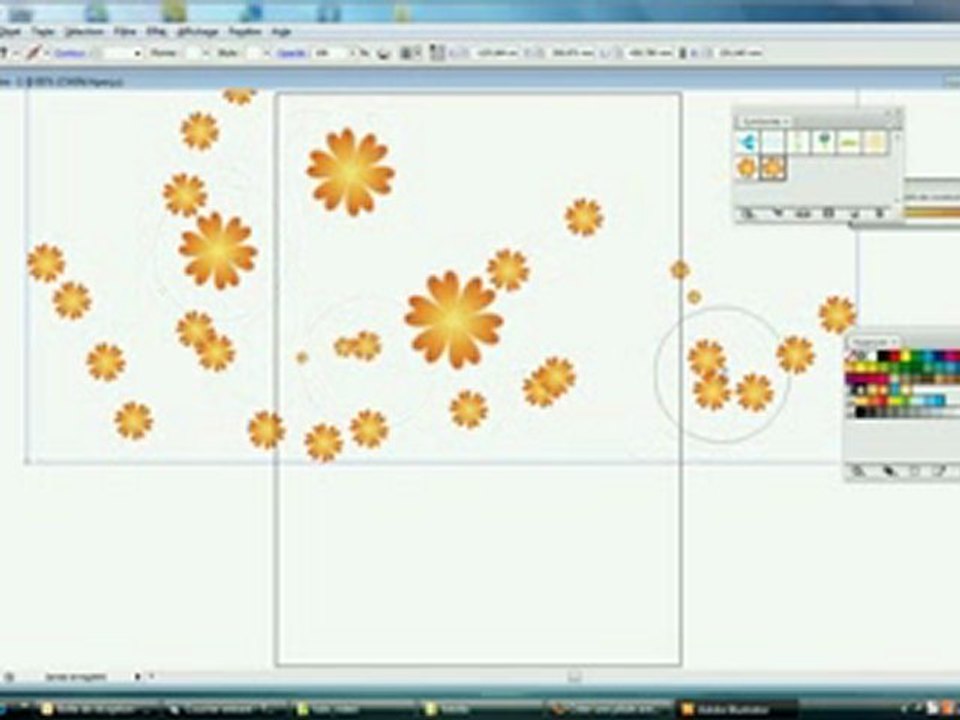The height and width of the screenshot is (720, 960).
Task: Click the delete symbol trash icon
Action: (881, 213)
